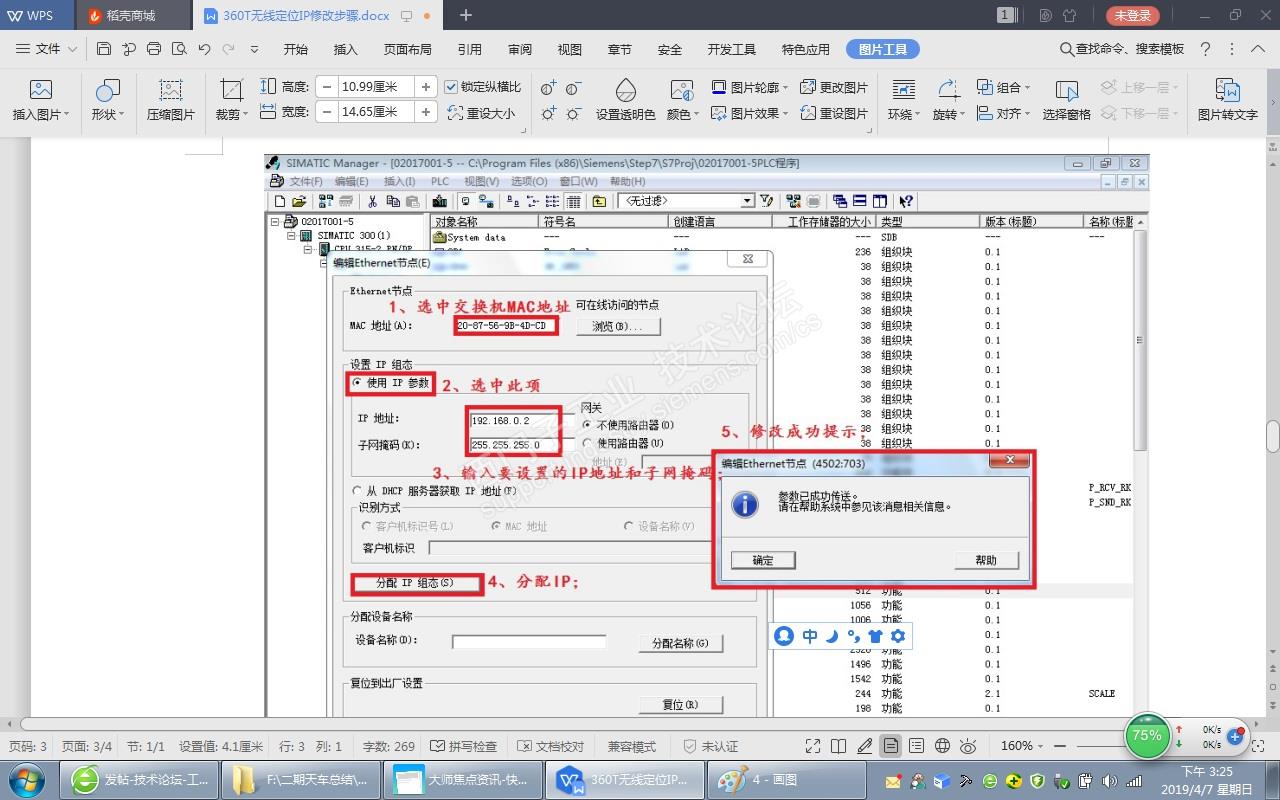Viewport: 1280px width, 800px height.
Task: Click the Change Picture (更改图片) icon
Action: coord(806,87)
